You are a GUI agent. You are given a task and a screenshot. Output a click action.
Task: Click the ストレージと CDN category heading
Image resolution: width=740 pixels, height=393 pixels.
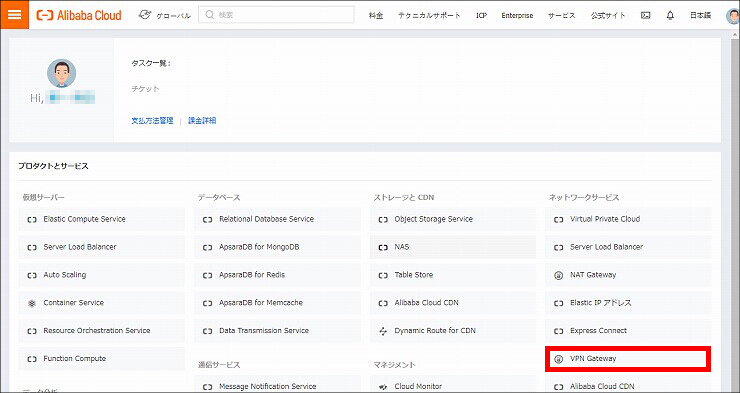pos(404,198)
